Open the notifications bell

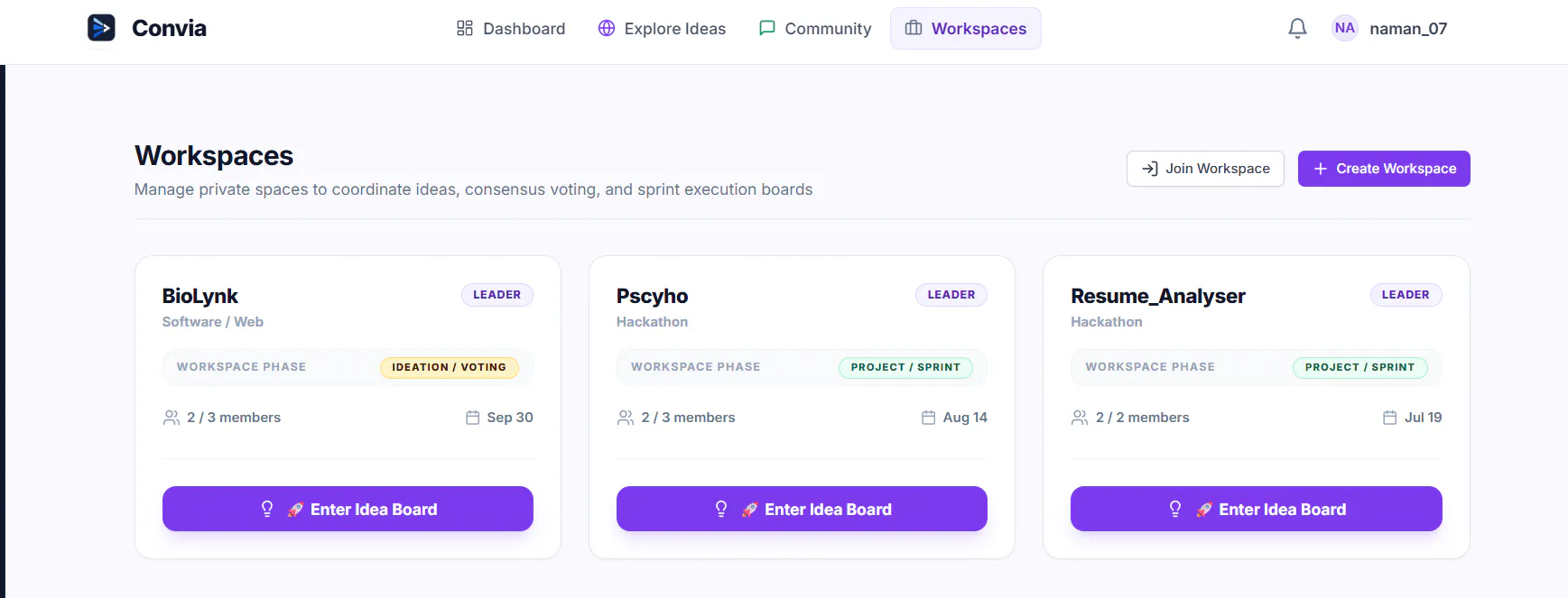pyautogui.click(x=1297, y=29)
